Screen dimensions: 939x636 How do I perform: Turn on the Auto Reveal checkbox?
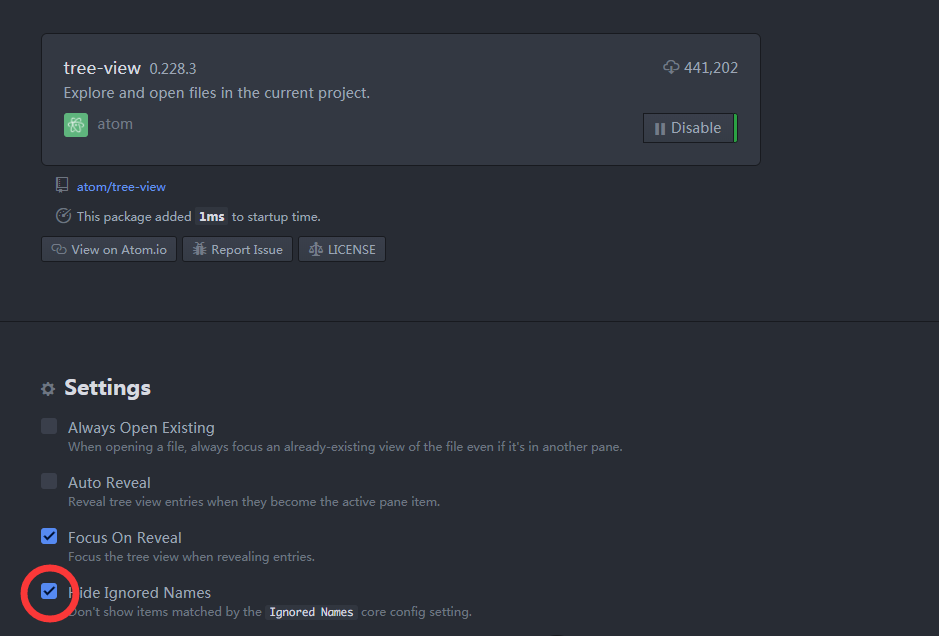pos(49,481)
